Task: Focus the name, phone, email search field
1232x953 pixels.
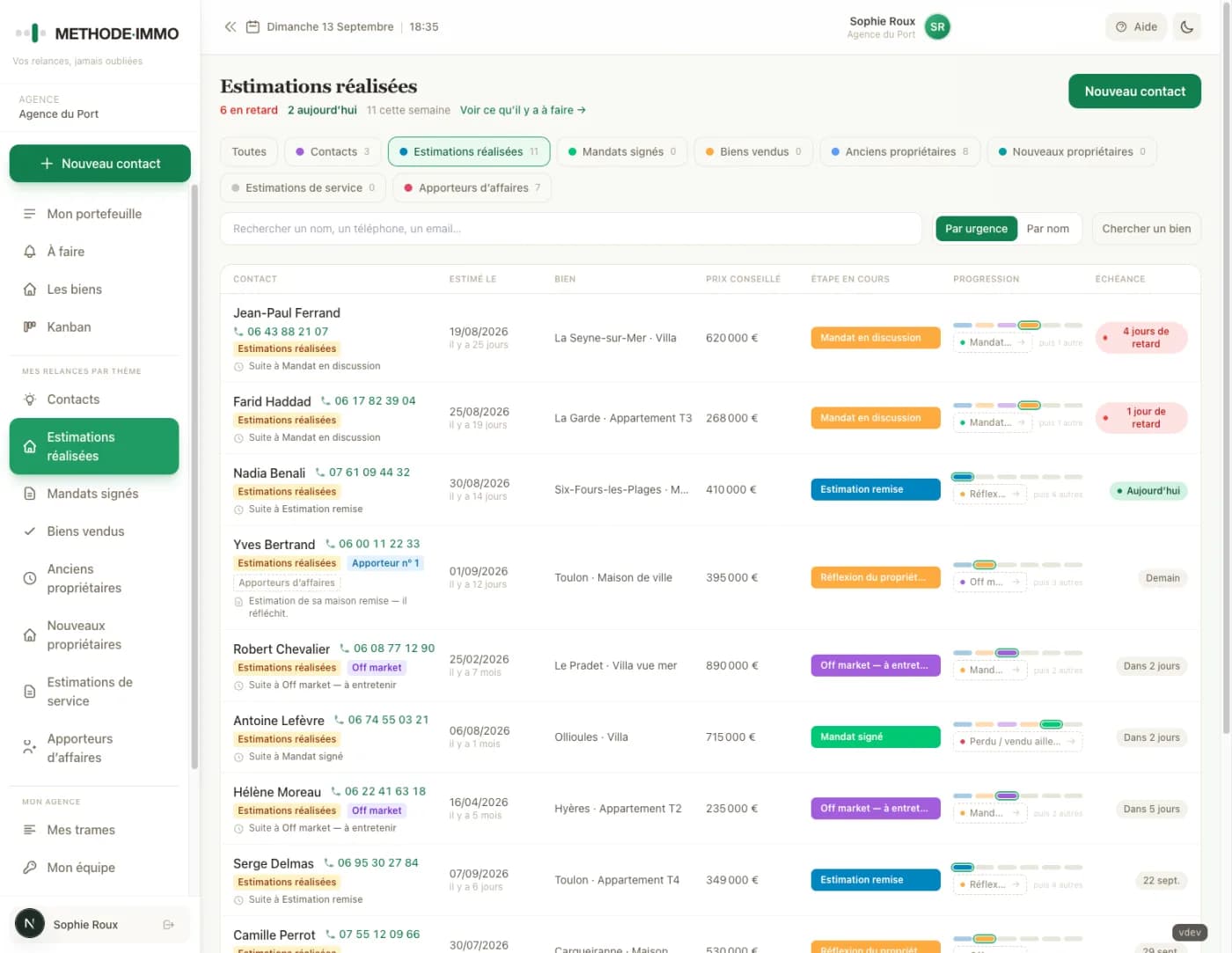Action: pyautogui.click(x=571, y=229)
